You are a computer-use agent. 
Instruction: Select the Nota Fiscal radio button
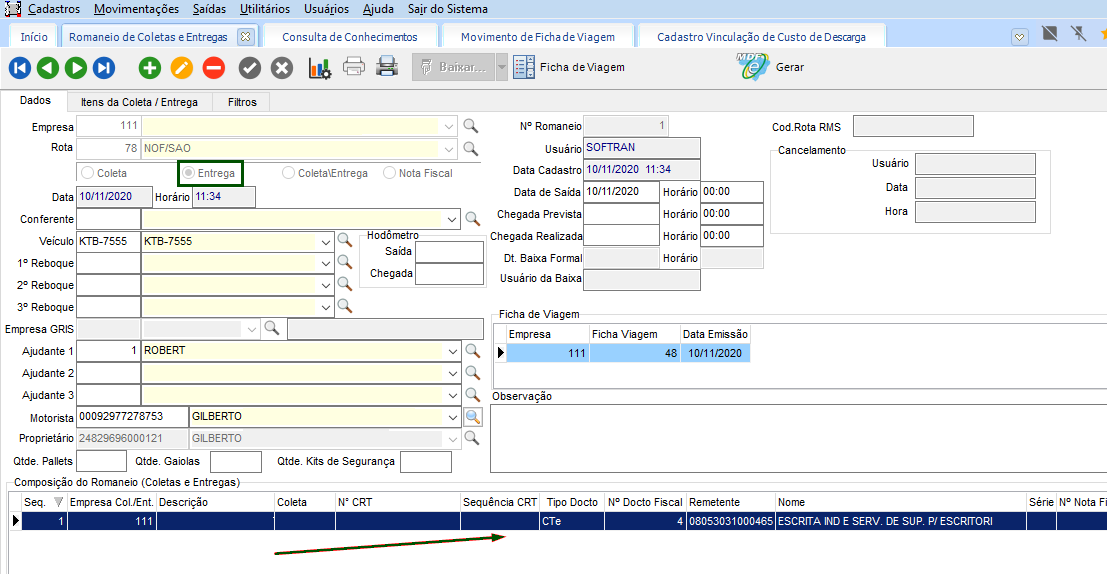coord(390,173)
